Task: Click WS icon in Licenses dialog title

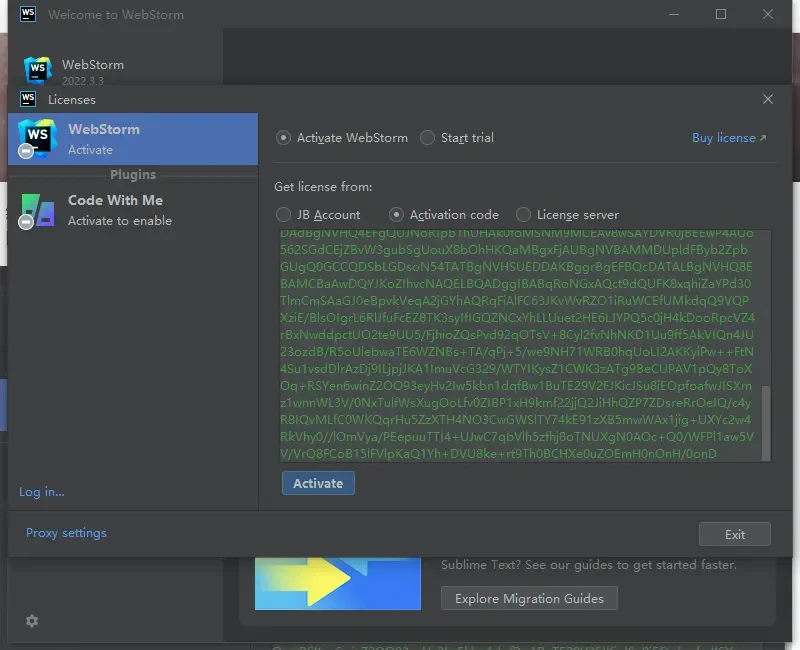Action: [28, 99]
